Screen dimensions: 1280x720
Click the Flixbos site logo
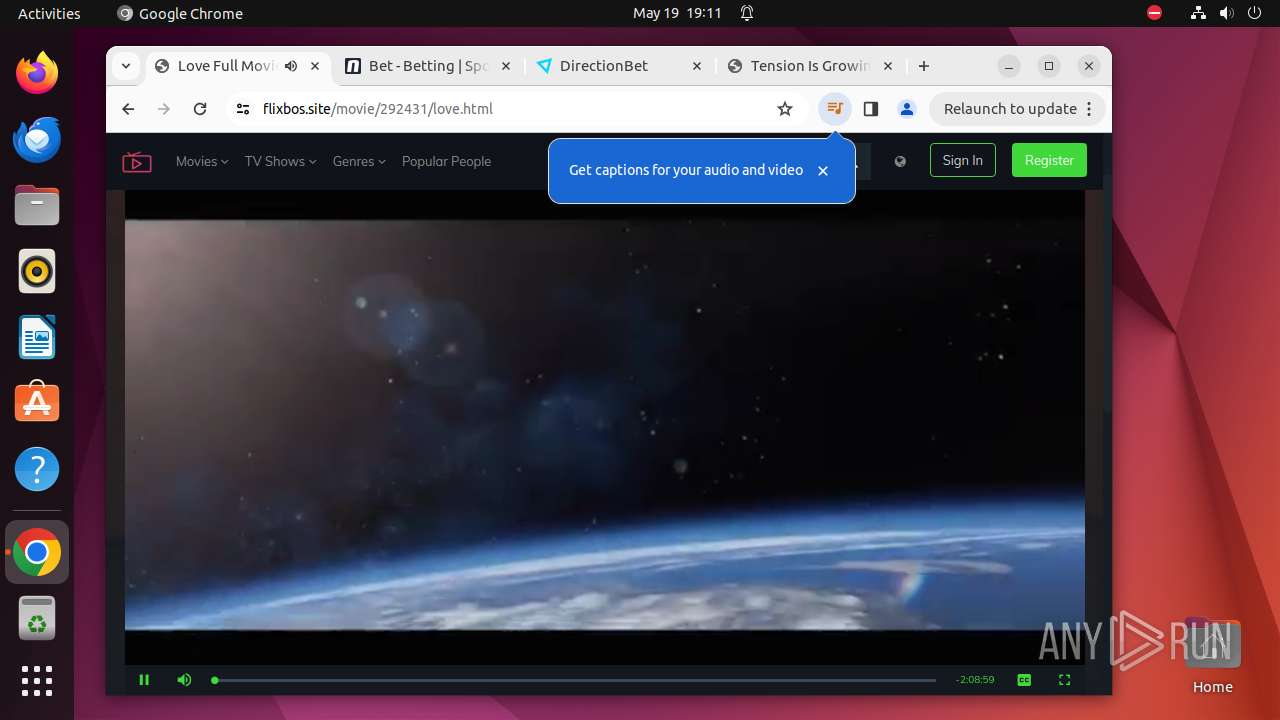point(137,161)
